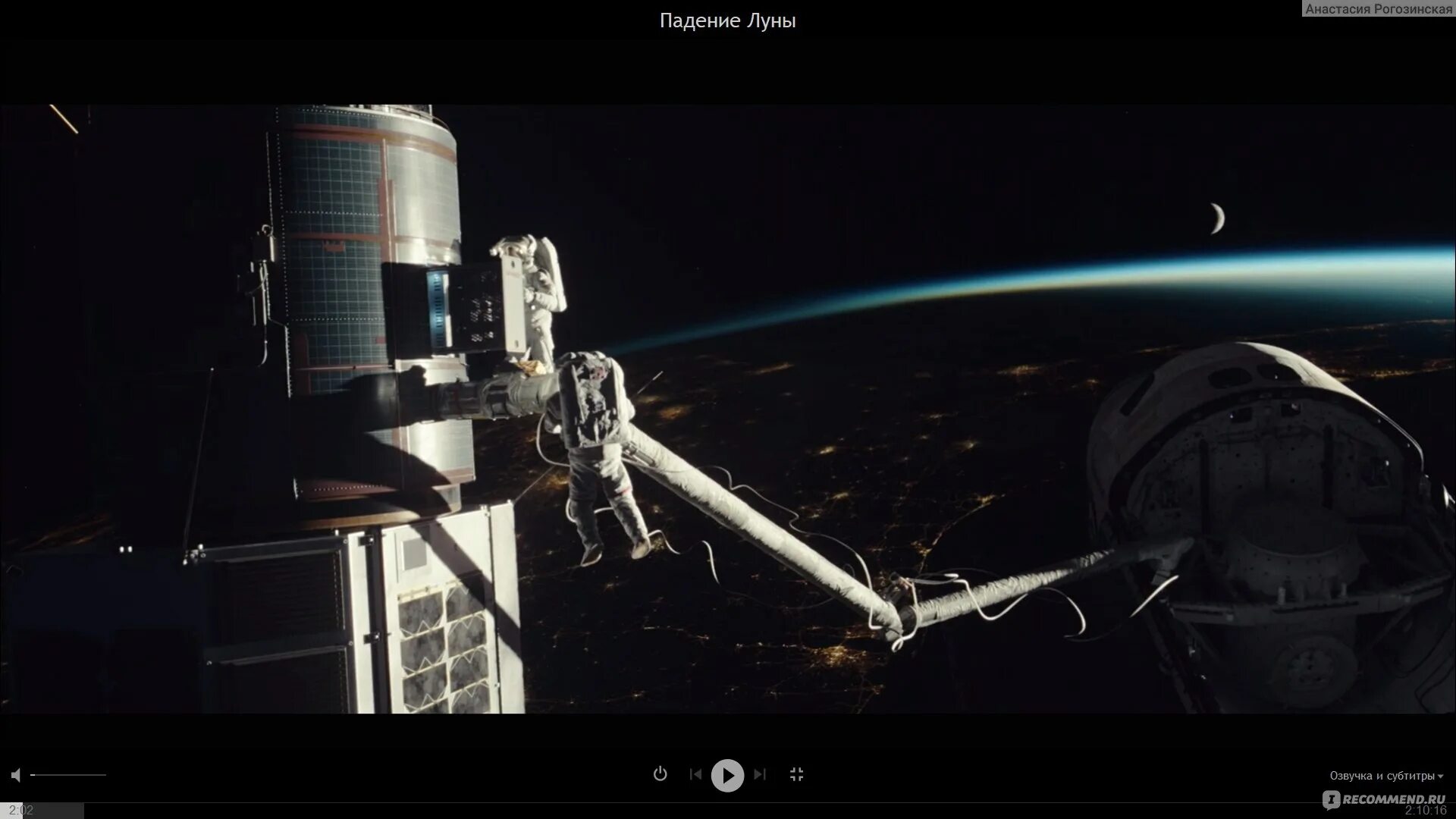Play the video
This screenshot has width=1456, height=819.
point(727,775)
